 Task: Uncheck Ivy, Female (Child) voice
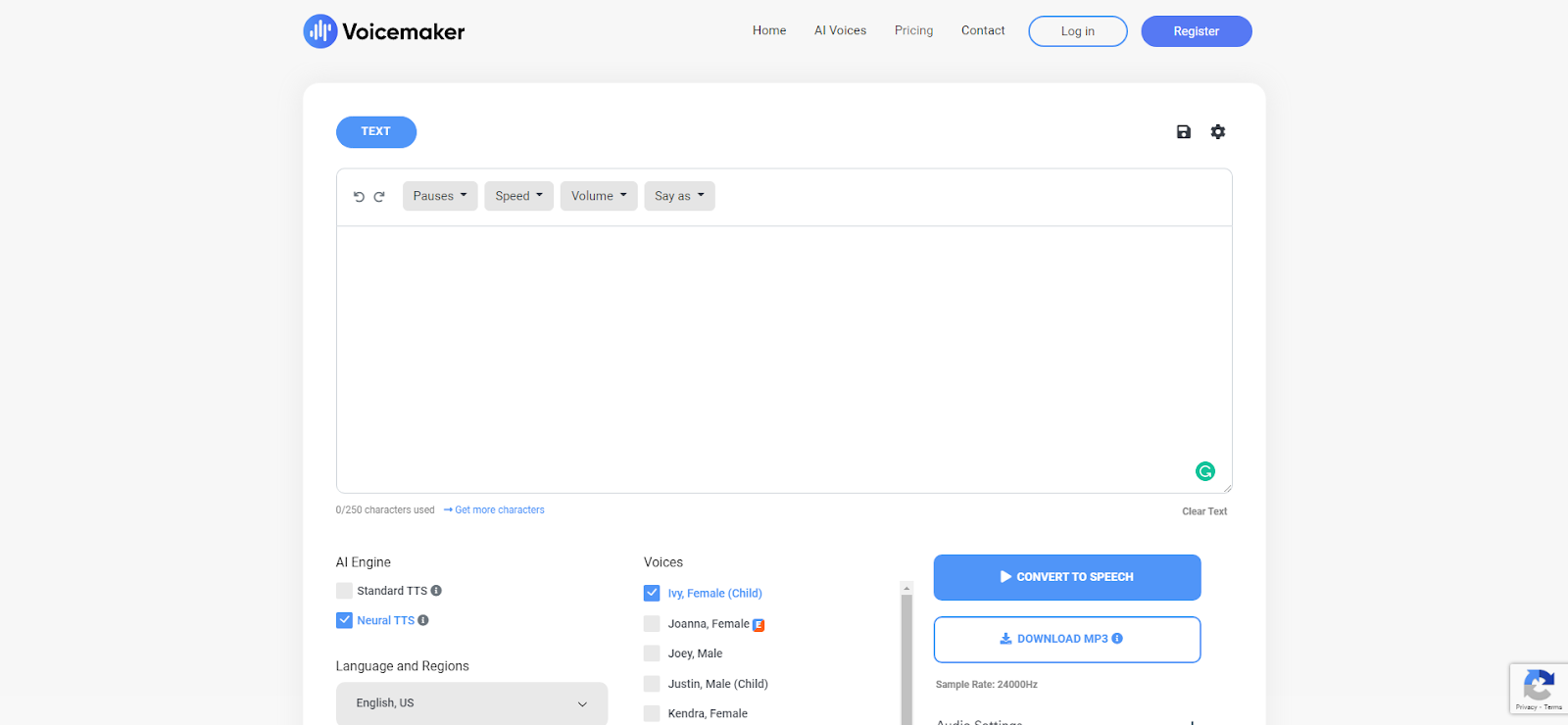point(652,593)
